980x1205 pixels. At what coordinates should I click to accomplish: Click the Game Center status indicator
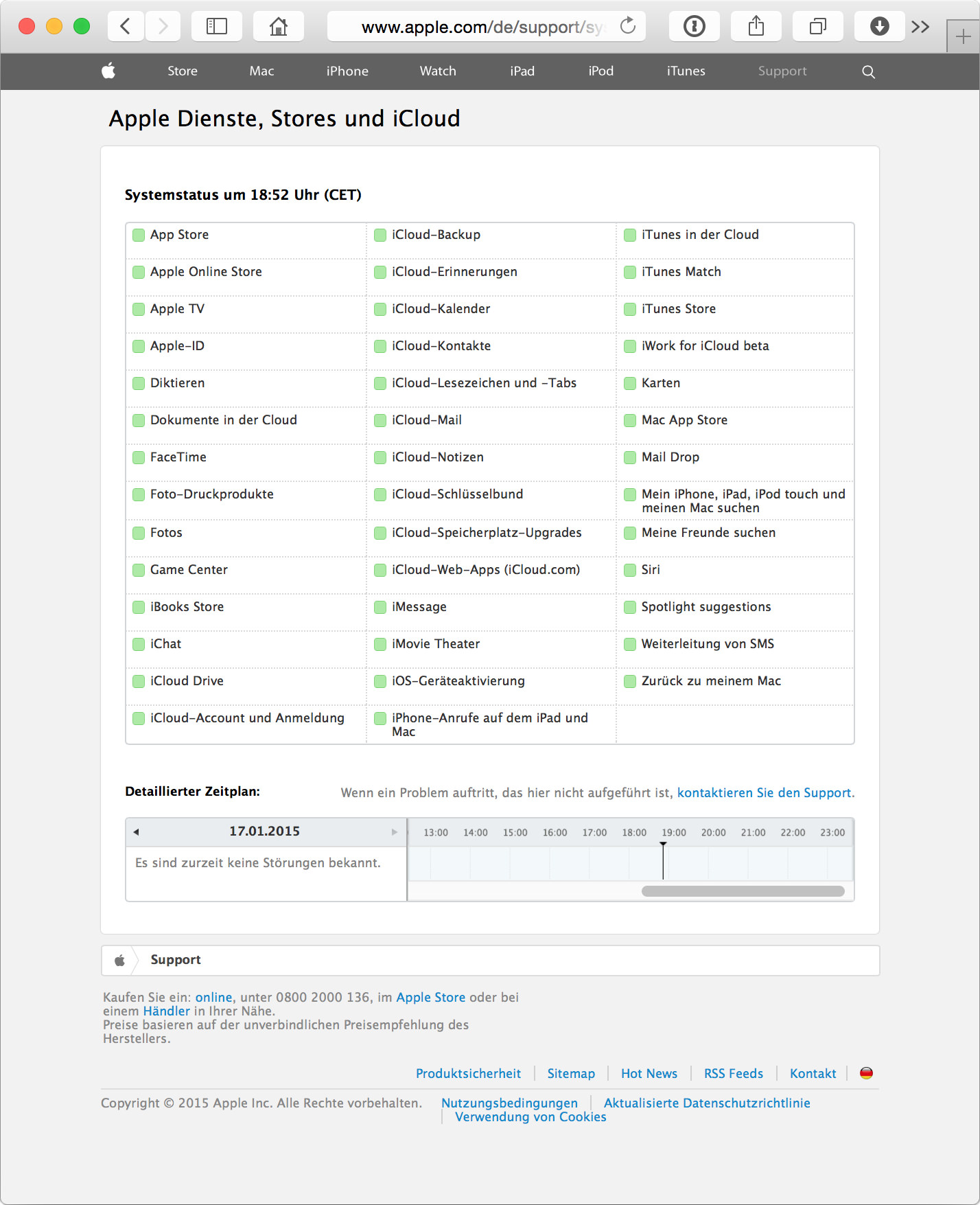pos(139,570)
